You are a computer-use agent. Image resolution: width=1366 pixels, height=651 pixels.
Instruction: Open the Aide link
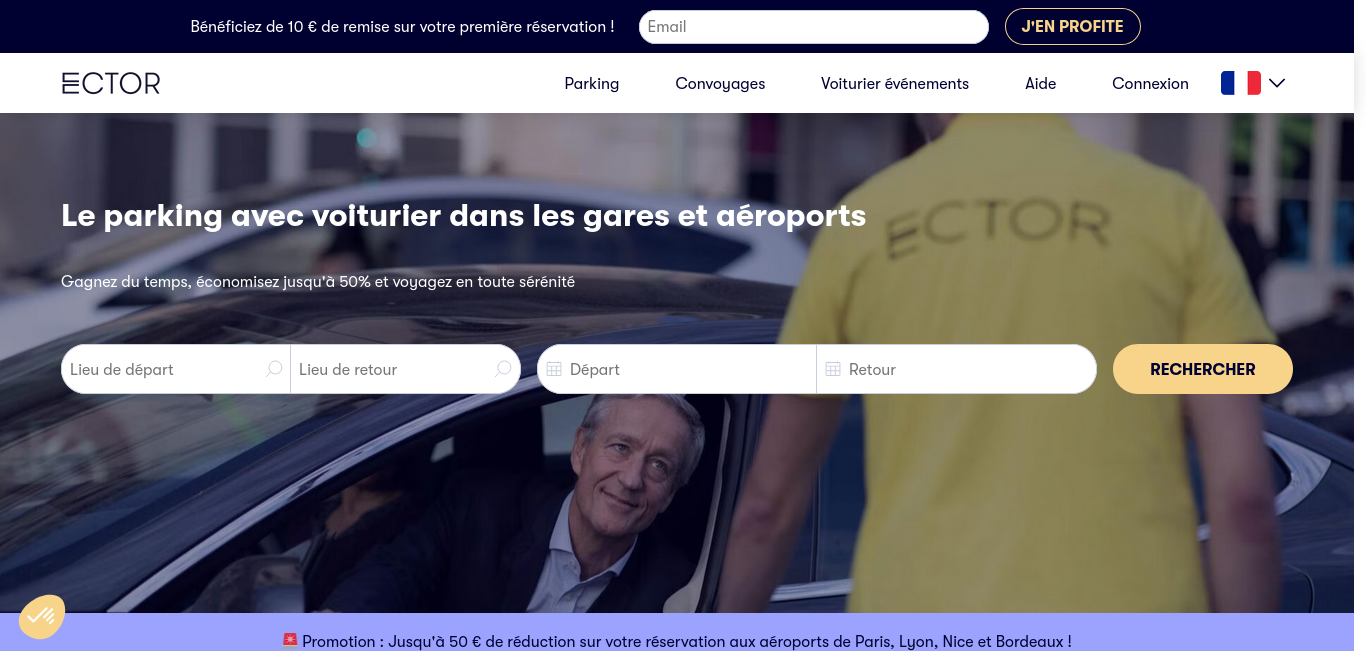click(x=1041, y=84)
